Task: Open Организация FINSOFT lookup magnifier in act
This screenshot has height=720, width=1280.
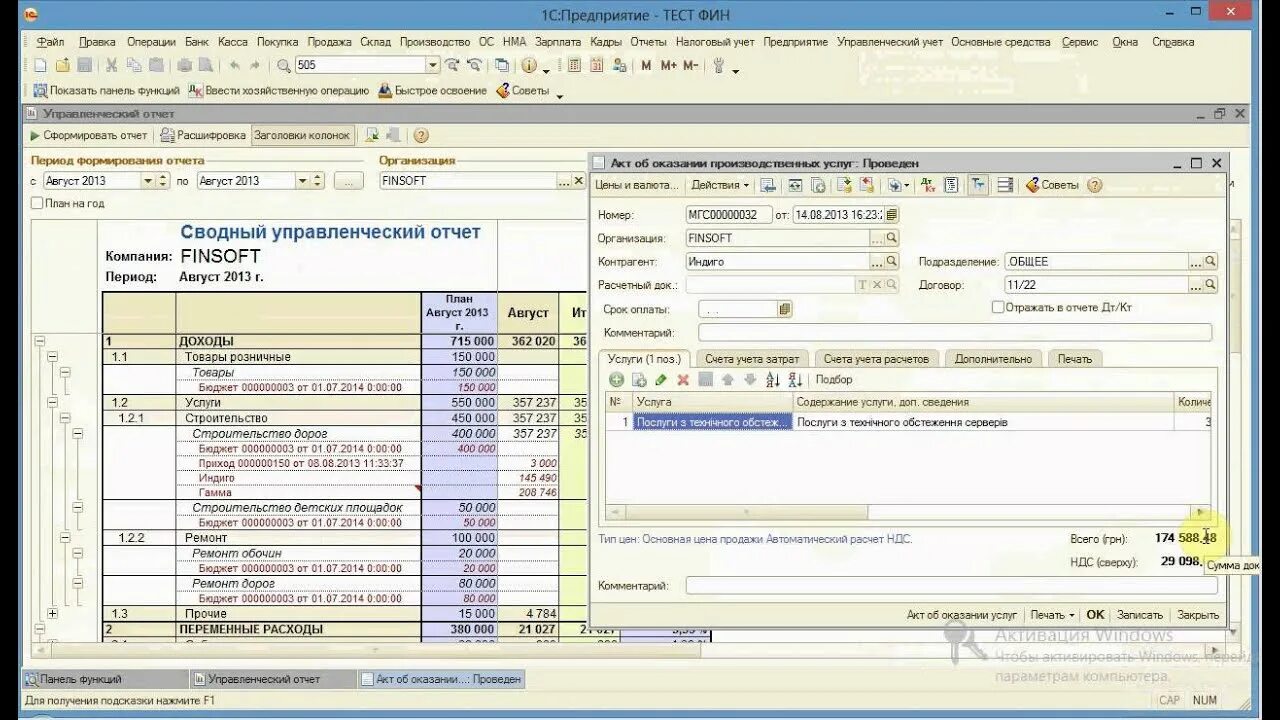Action: tap(892, 238)
